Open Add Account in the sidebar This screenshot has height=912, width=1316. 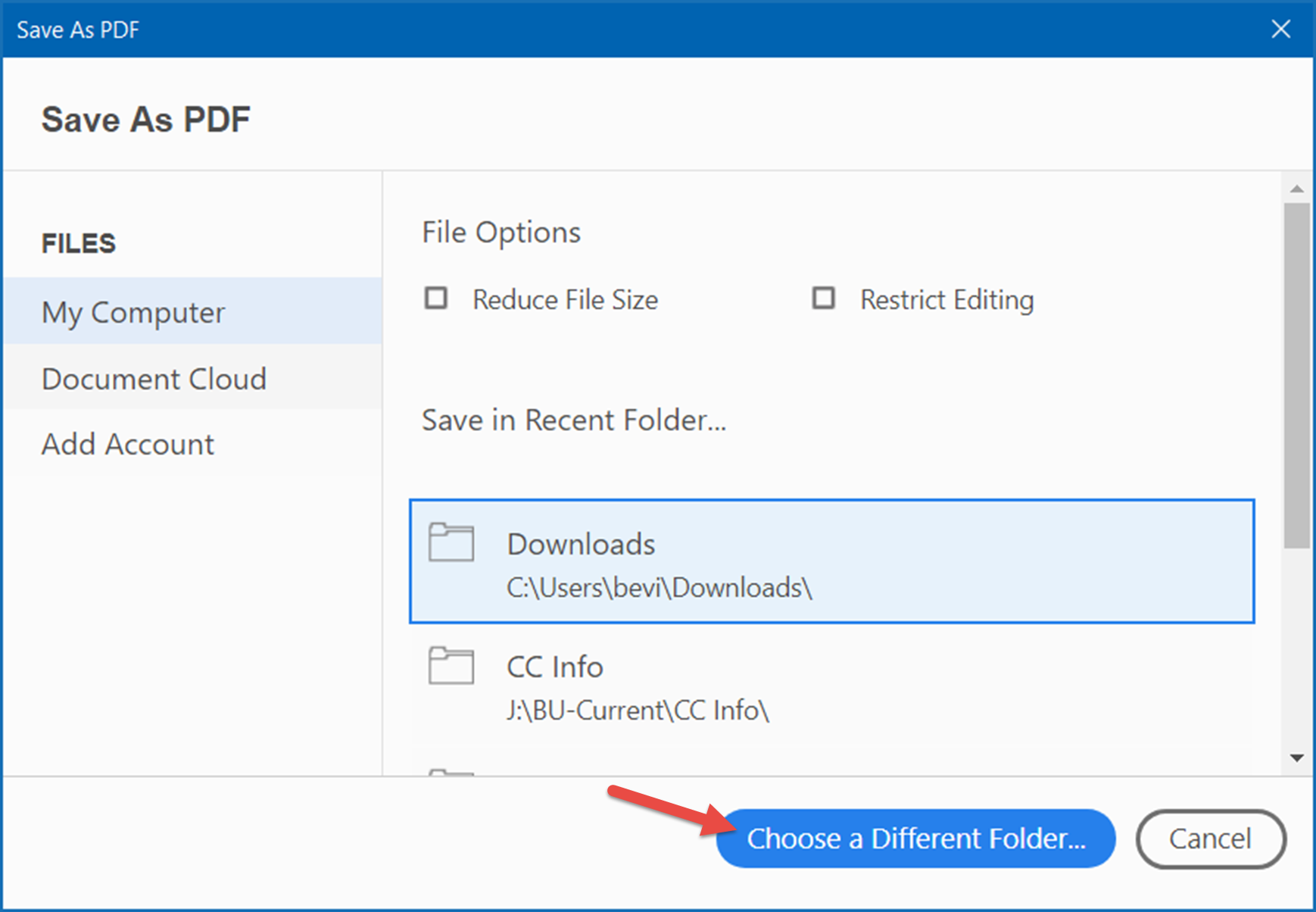128,445
